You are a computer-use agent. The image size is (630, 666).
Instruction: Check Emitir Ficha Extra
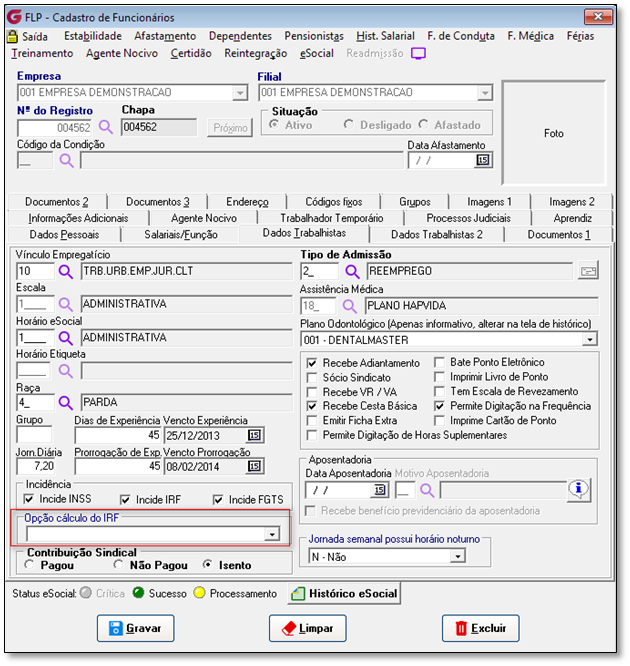[312, 421]
